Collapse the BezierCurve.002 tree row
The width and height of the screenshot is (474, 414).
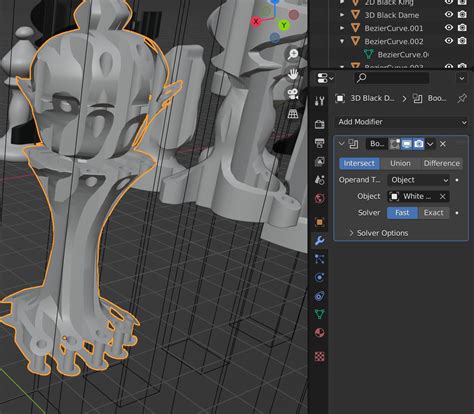coord(342,41)
